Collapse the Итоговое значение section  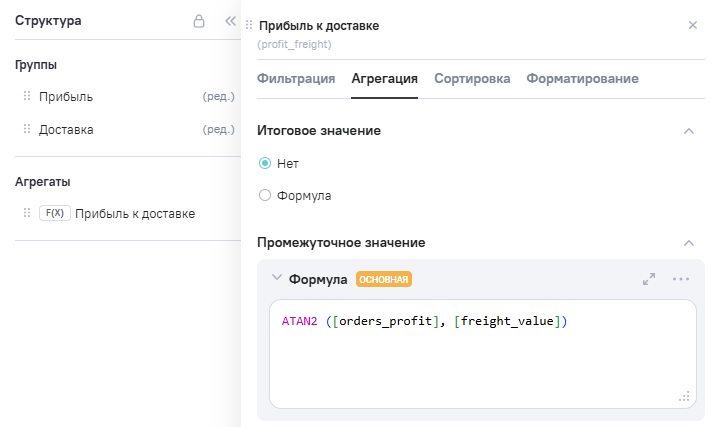pos(688,131)
